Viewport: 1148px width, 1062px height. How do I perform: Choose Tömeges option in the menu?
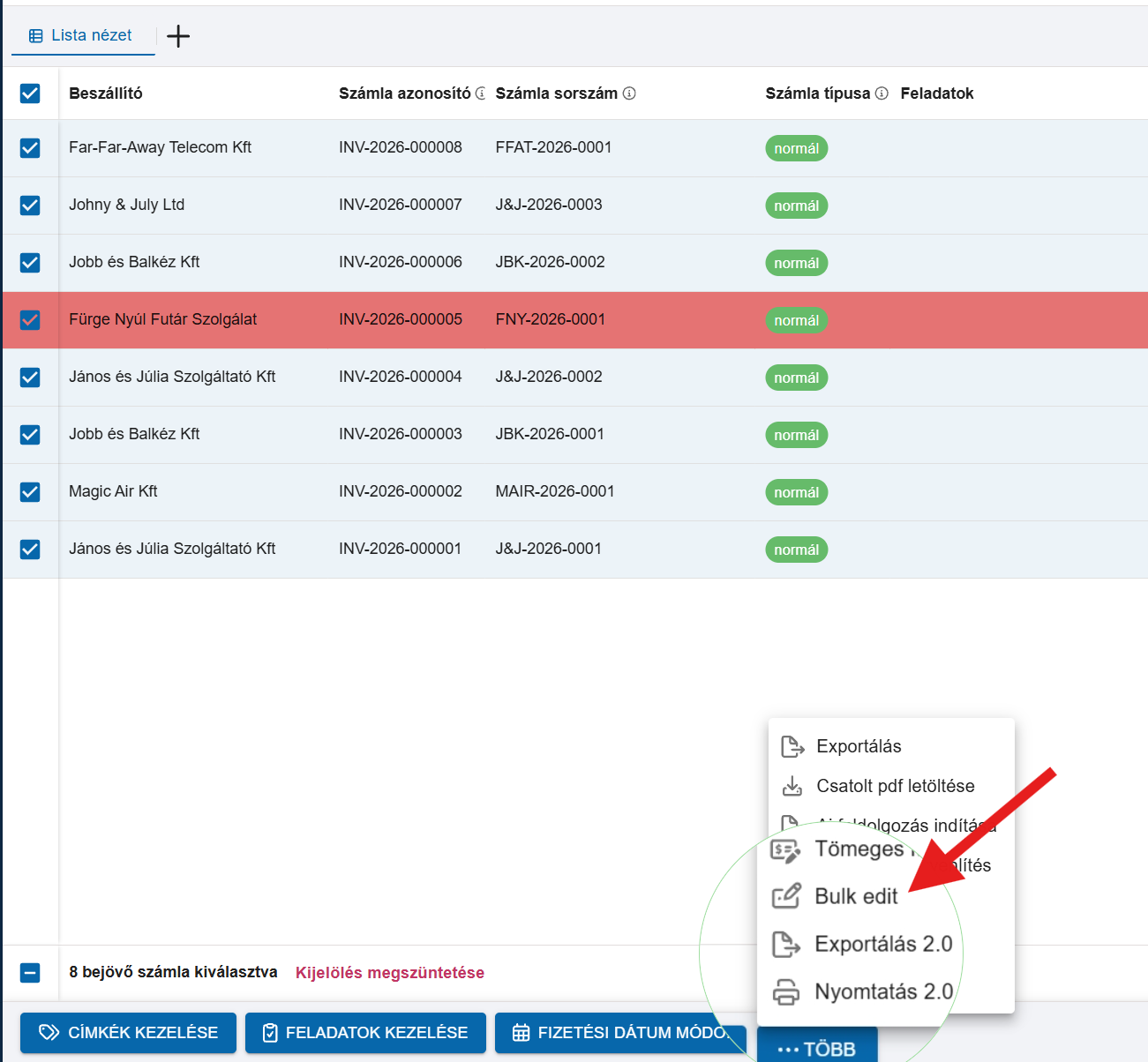(858, 849)
